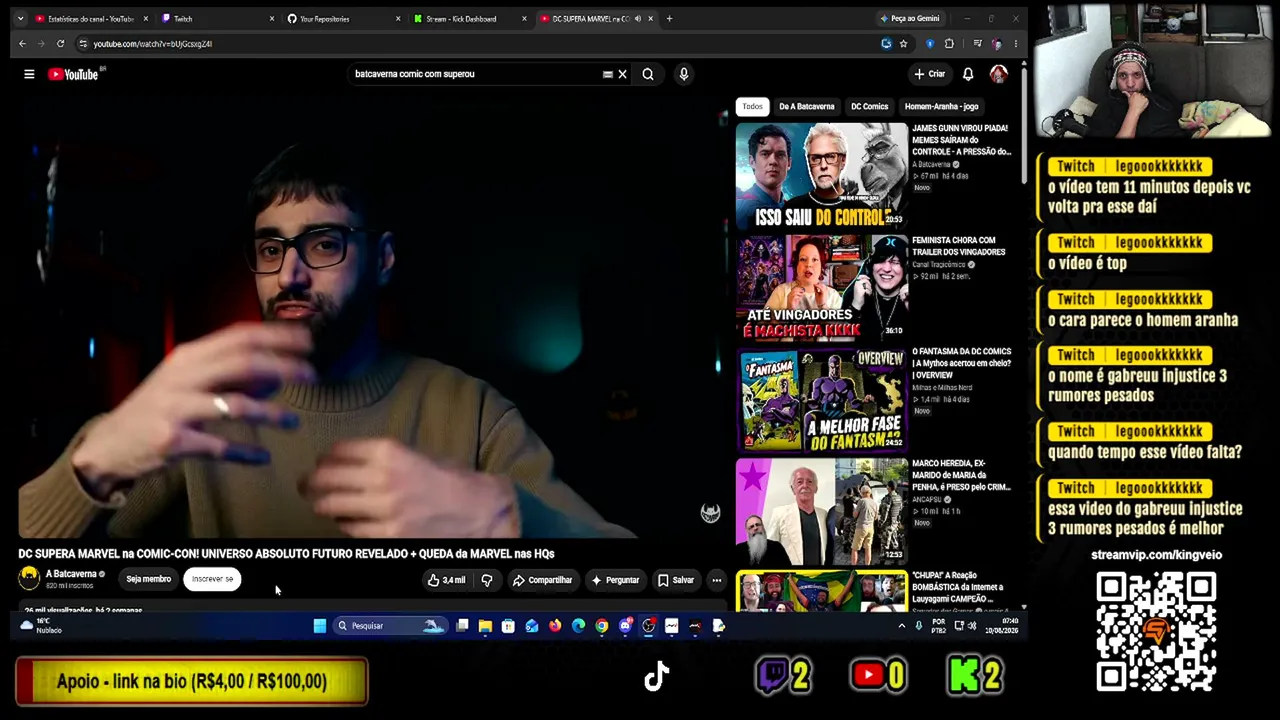Open the A Batcaverna channel name link

pyautogui.click(x=71, y=574)
